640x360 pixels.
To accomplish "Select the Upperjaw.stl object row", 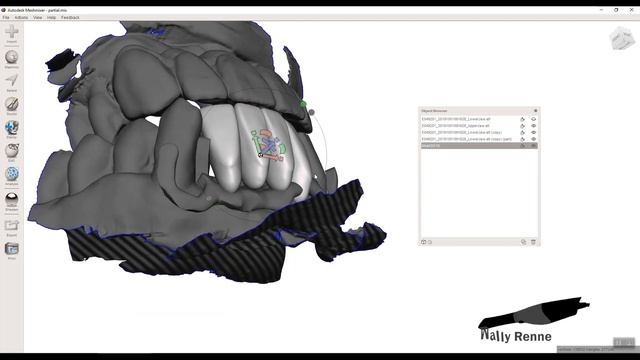I will [479, 126].
